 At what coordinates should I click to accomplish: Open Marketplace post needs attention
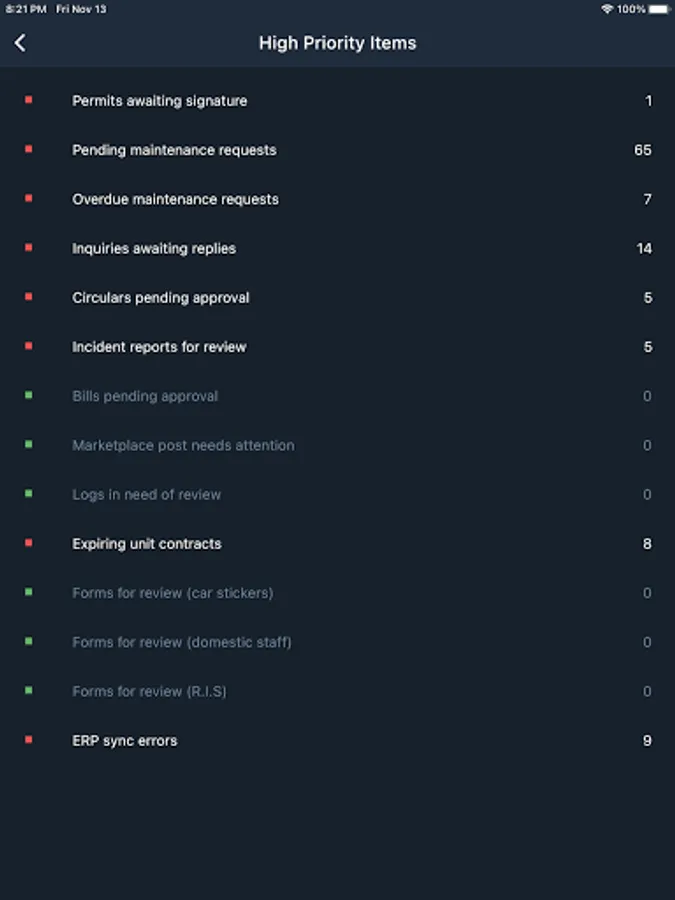click(183, 445)
